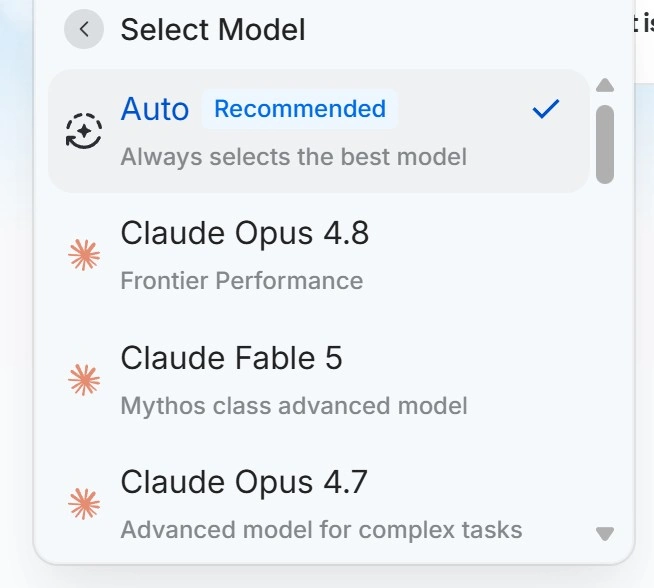Viewport: 654px width, 588px height.
Task: Click the model list scrollbar thumb
Action: (x=605, y=144)
